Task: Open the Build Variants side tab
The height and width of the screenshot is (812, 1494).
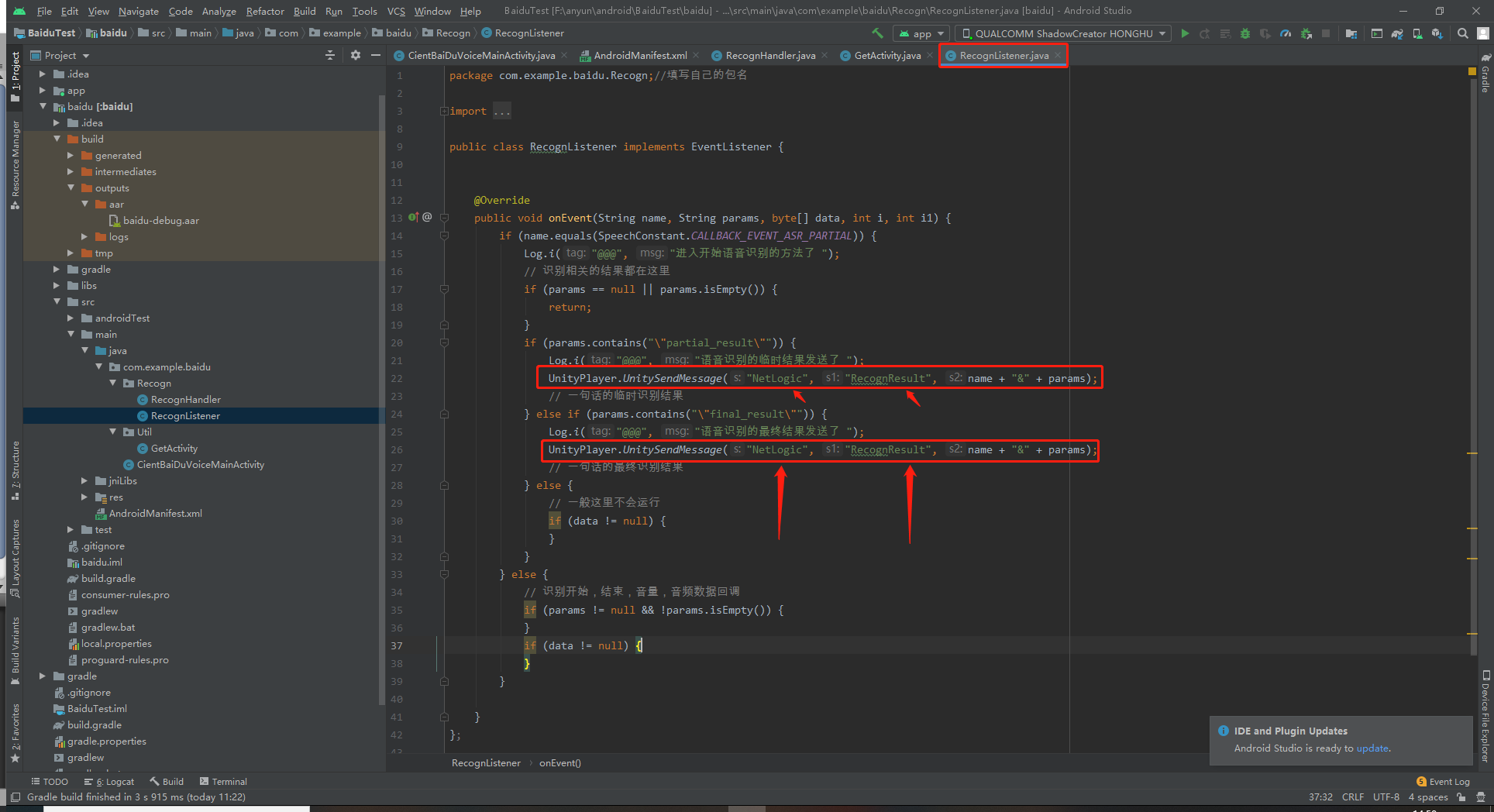Action: 15,651
